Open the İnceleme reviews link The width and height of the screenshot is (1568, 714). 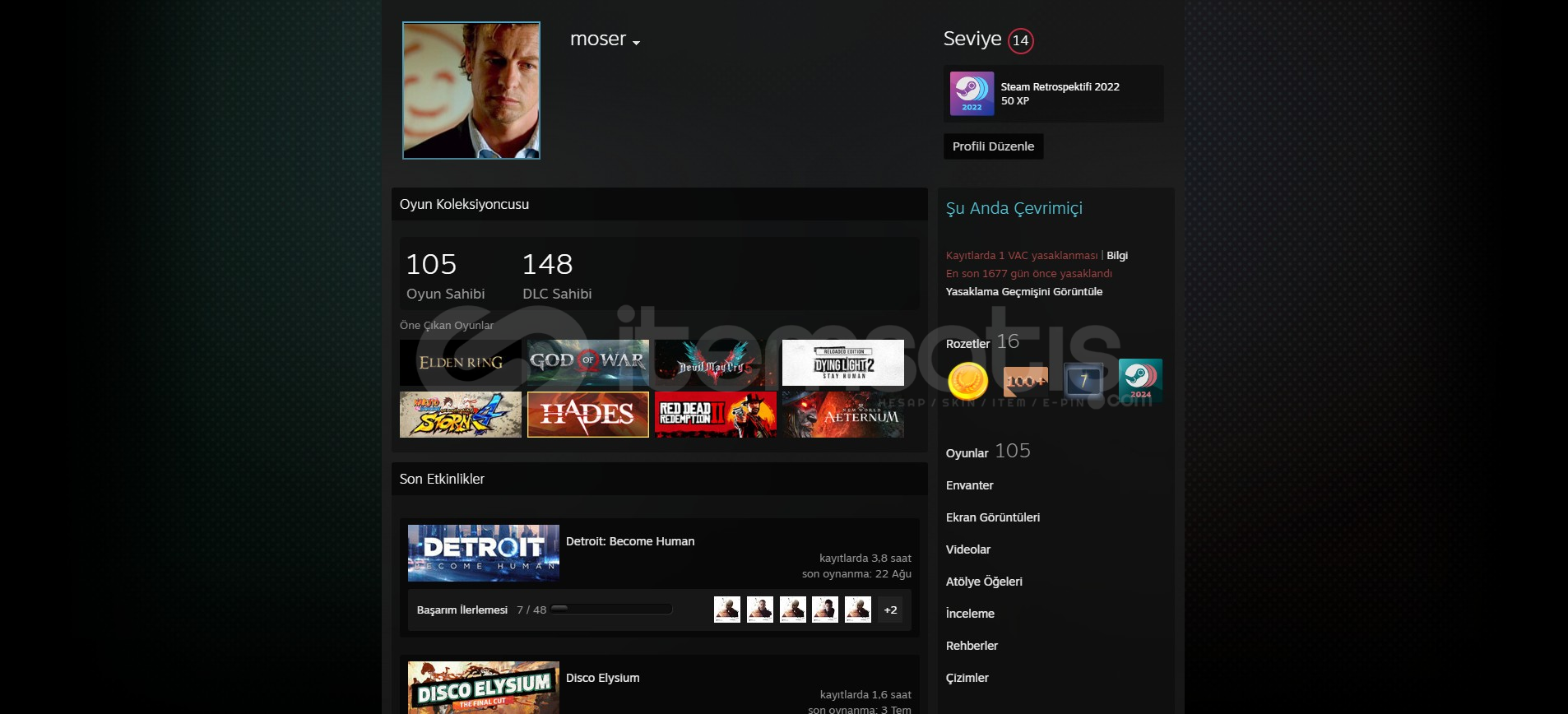point(970,614)
